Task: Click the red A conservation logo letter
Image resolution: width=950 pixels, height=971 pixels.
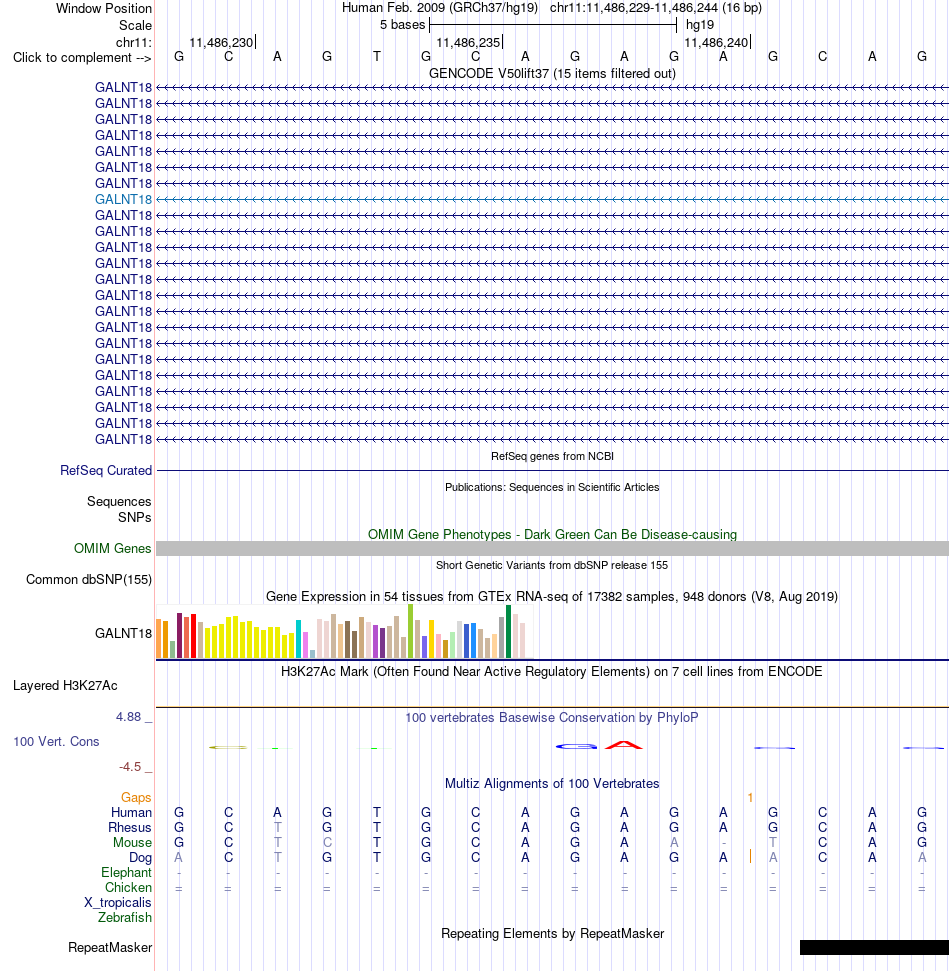Action: (x=624, y=745)
